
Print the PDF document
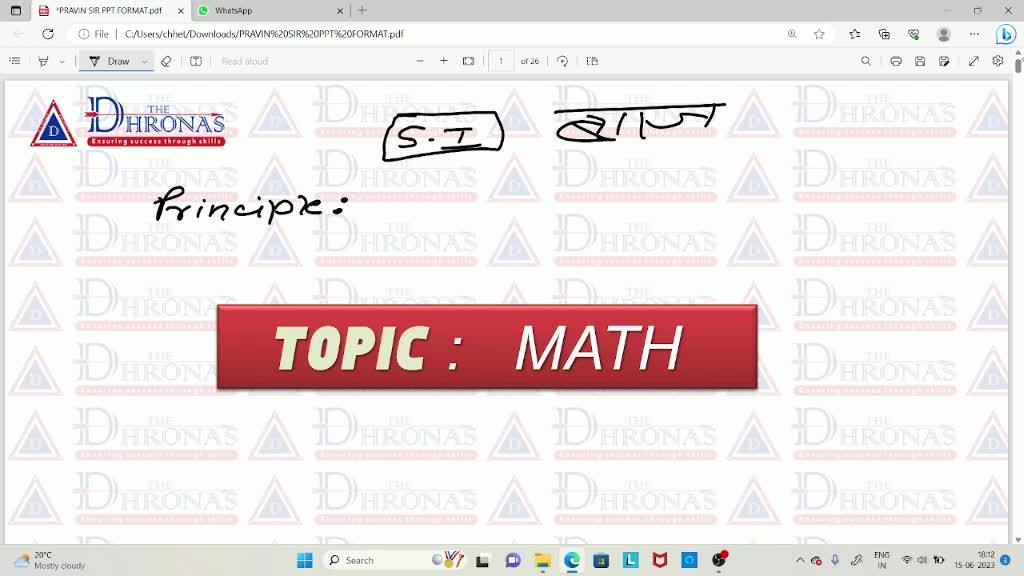896,61
